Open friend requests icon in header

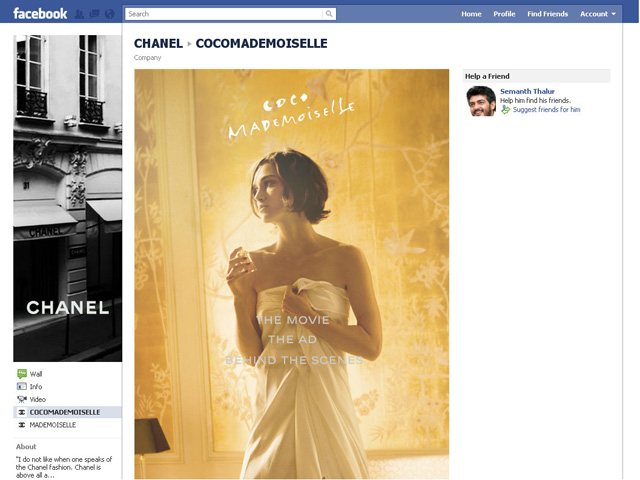[79, 14]
